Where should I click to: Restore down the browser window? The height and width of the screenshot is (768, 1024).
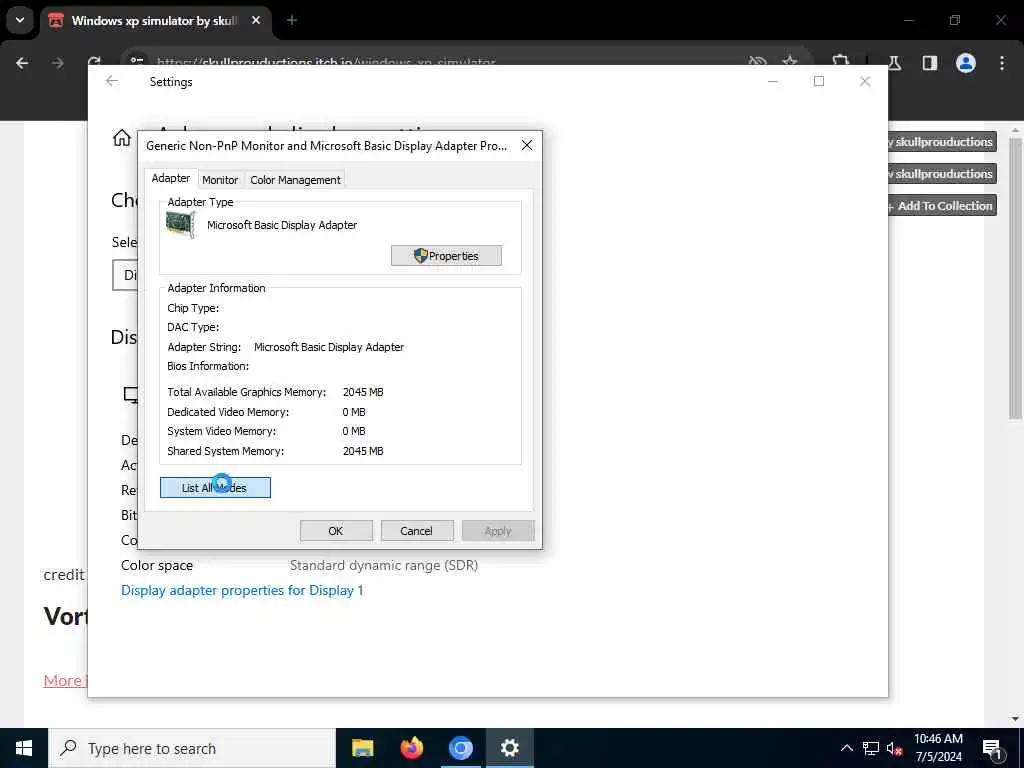(955, 20)
